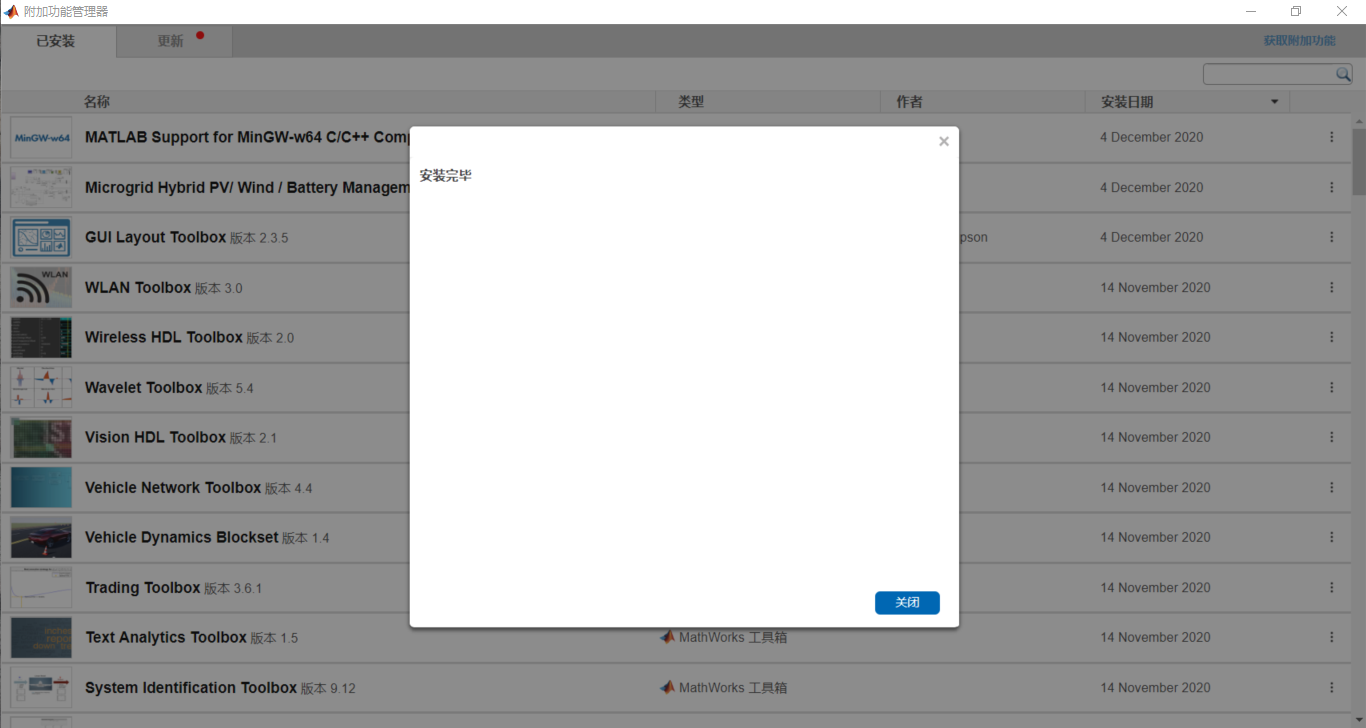Select the System Identification Toolbox name

click(191, 687)
